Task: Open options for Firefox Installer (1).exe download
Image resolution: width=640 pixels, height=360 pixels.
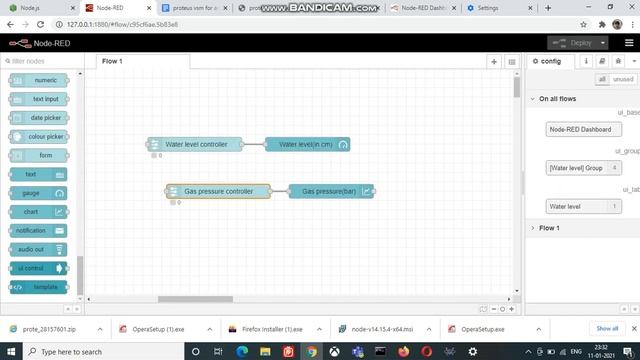Action: [x=319, y=329]
